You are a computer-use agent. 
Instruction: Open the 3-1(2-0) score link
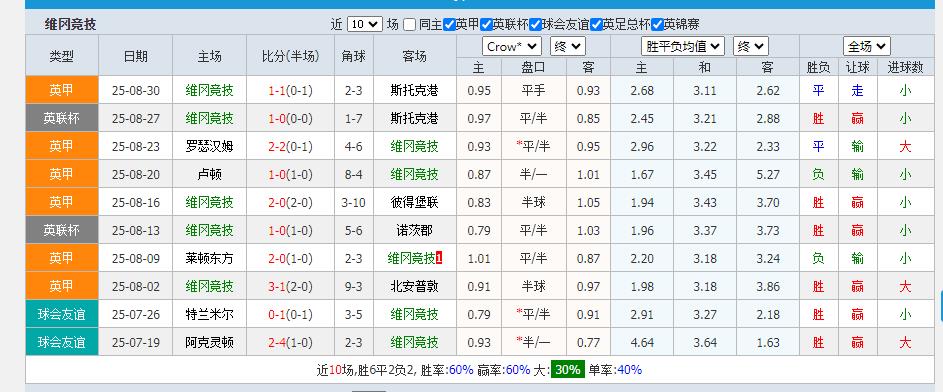pos(290,286)
